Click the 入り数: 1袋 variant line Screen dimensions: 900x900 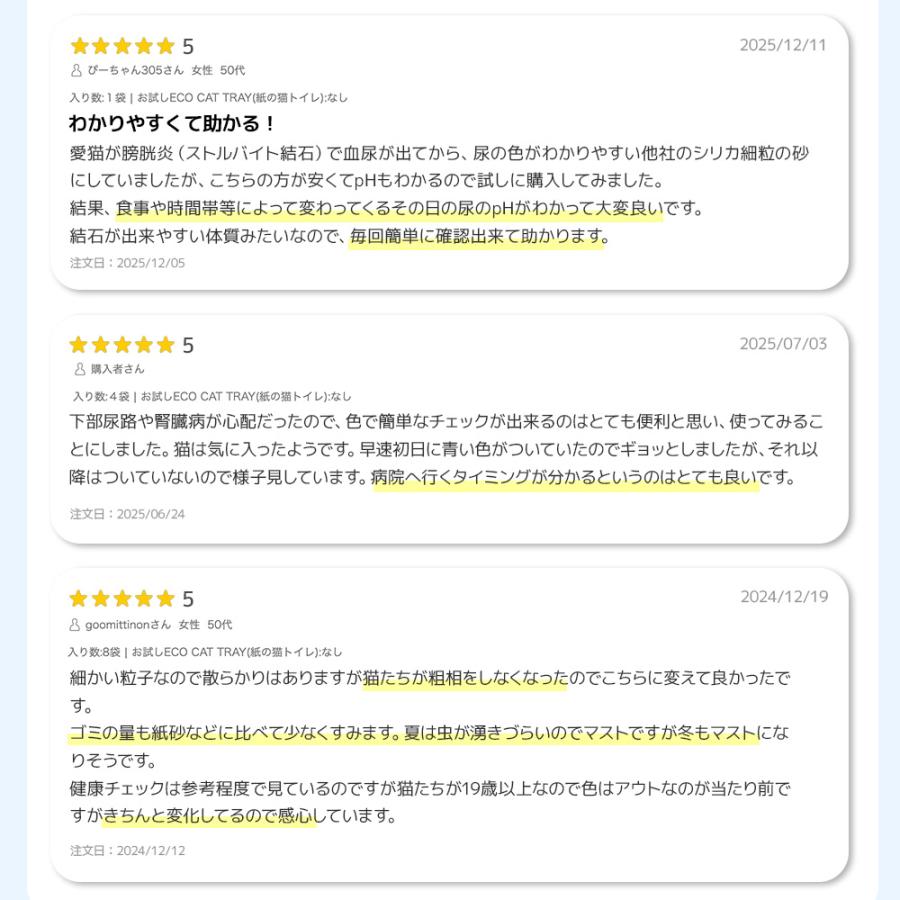(208, 98)
